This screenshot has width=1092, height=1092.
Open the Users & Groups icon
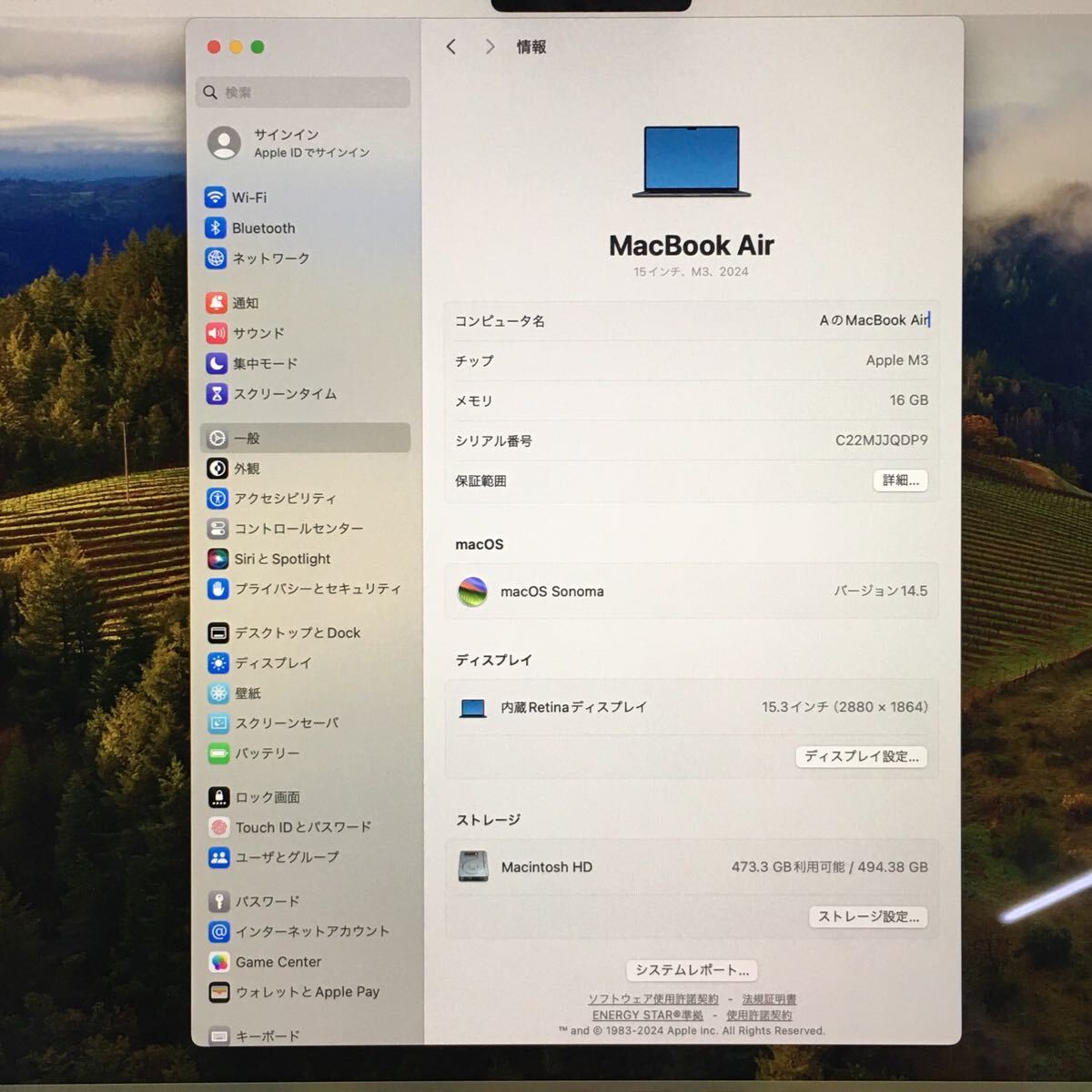219,857
